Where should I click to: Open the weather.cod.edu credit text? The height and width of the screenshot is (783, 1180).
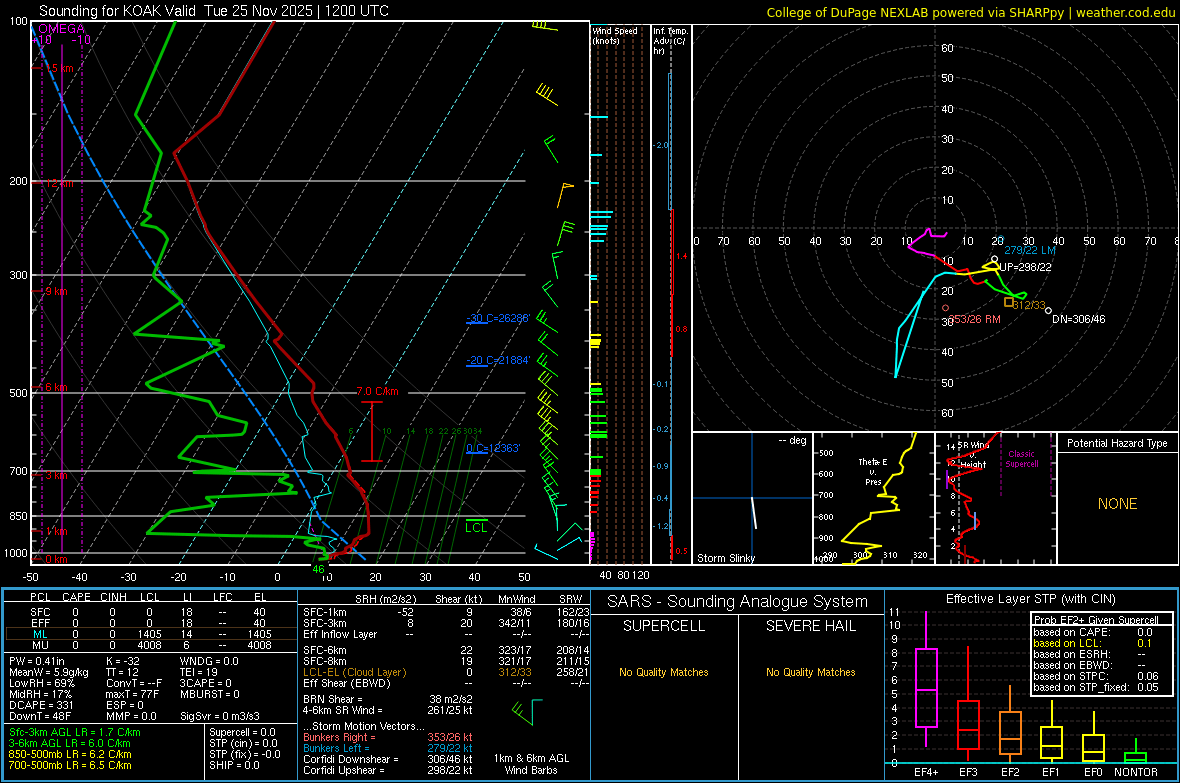click(970, 12)
